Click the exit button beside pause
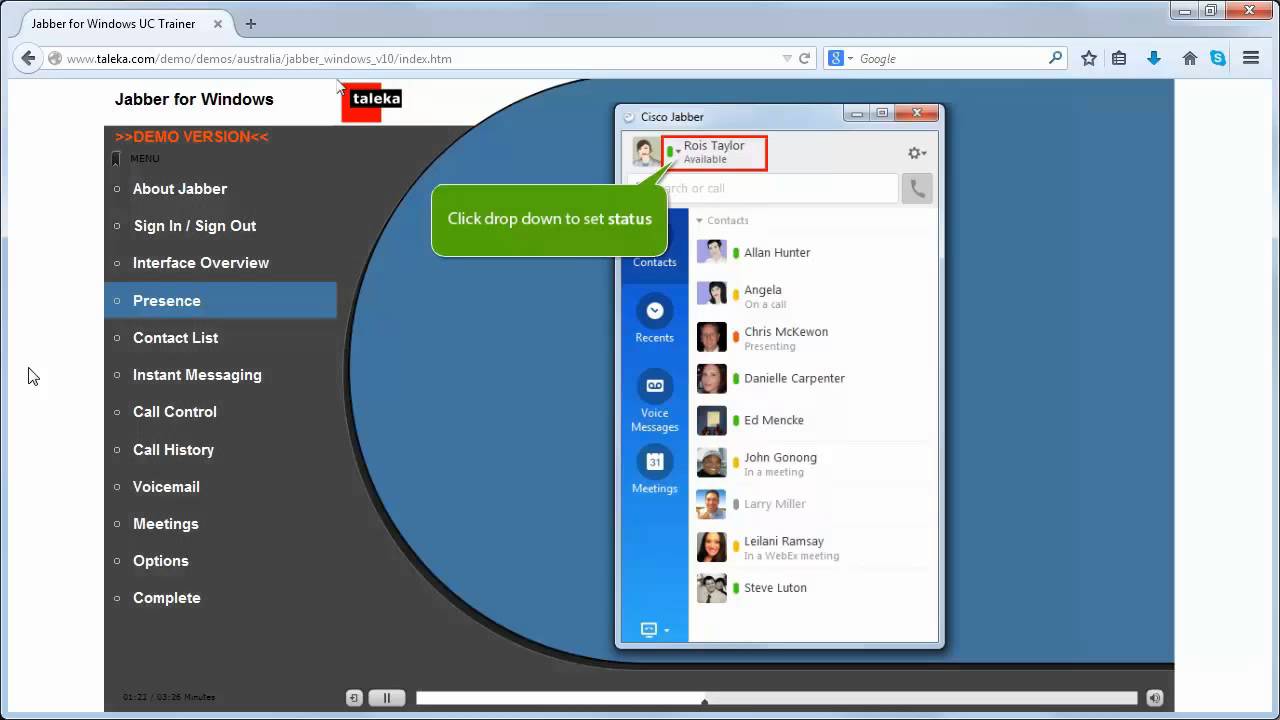1280x720 pixels. click(354, 698)
